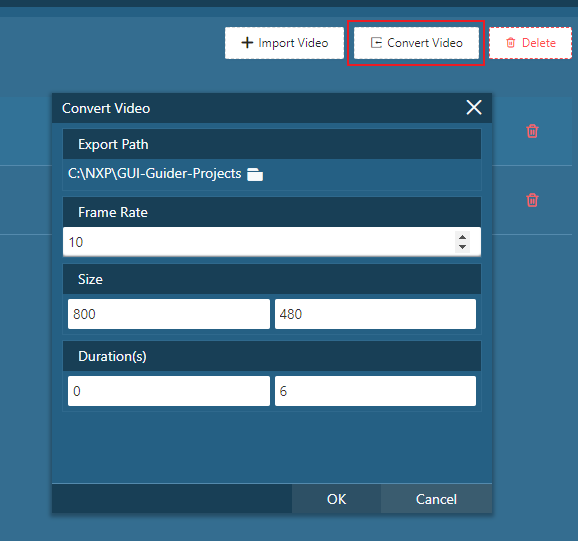Screen dimensions: 578x541
Task: Click the export path text C:\NXP\GUI-Guider-Projects
Action: (x=154, y=174)
